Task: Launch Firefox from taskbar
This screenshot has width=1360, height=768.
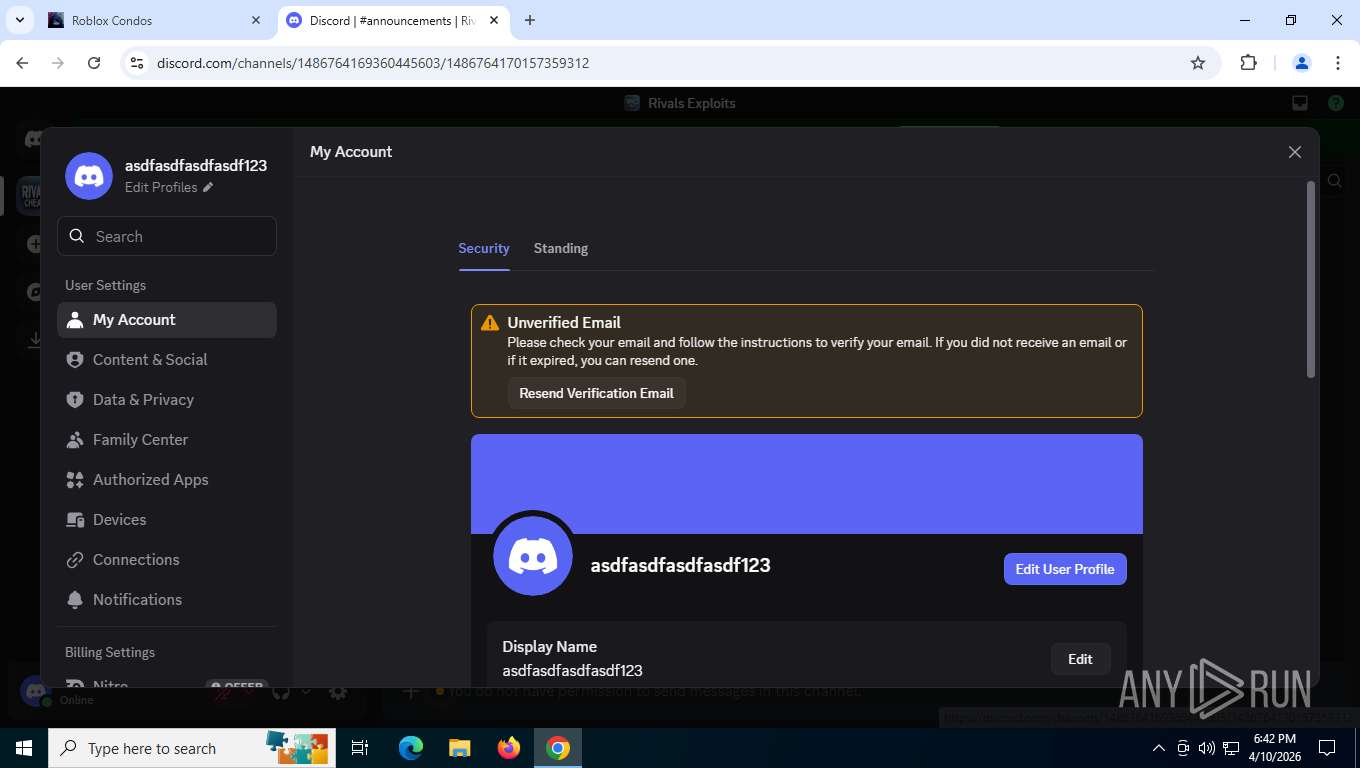Action: pos(509,748)
